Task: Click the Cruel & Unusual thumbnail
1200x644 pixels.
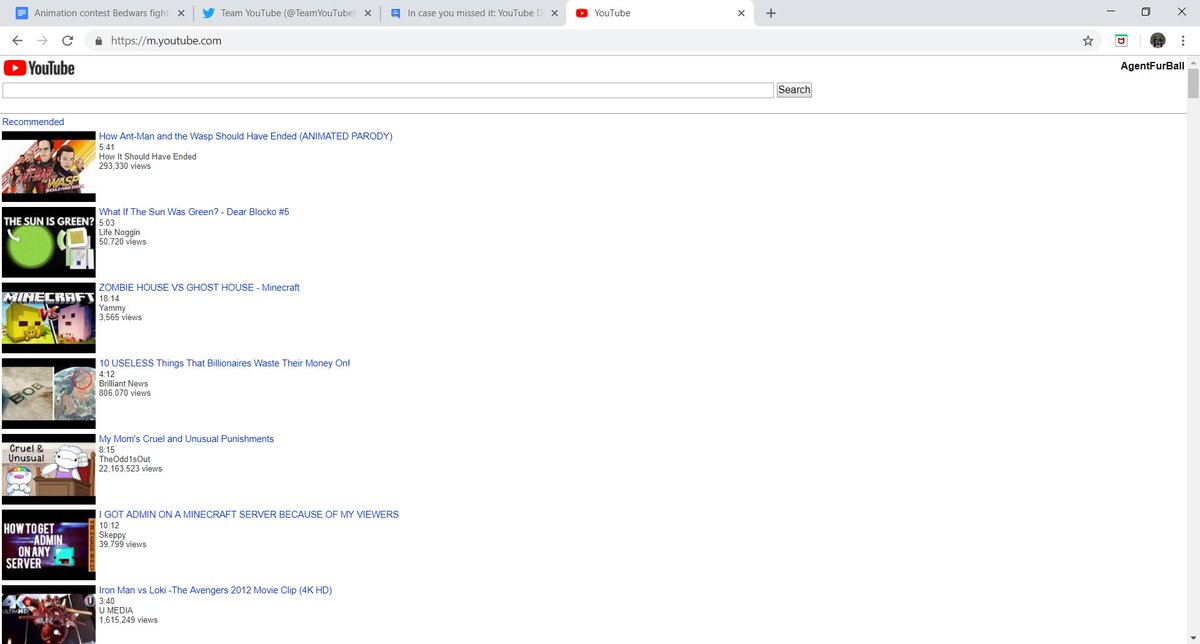Action: [x=49, y=469]
